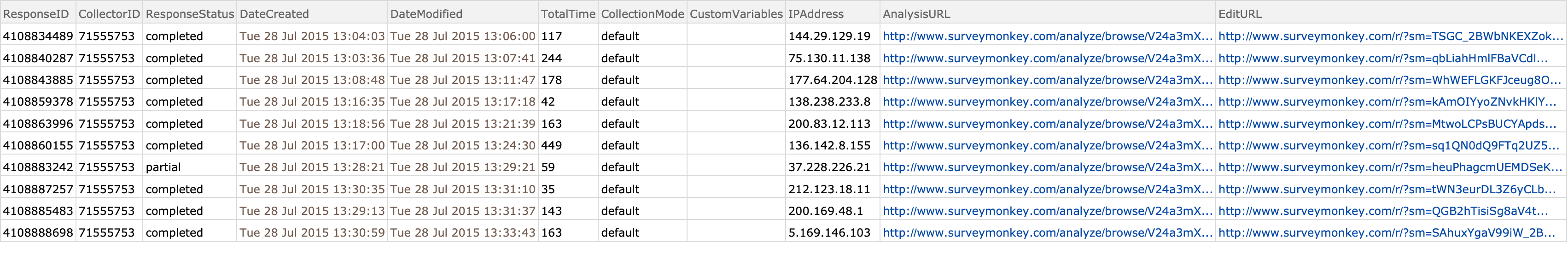The image size is (1568, 256).
Task: Open EditURL link starting with sm=qbLiahHmlF
Action: (x=1383, y=58)
